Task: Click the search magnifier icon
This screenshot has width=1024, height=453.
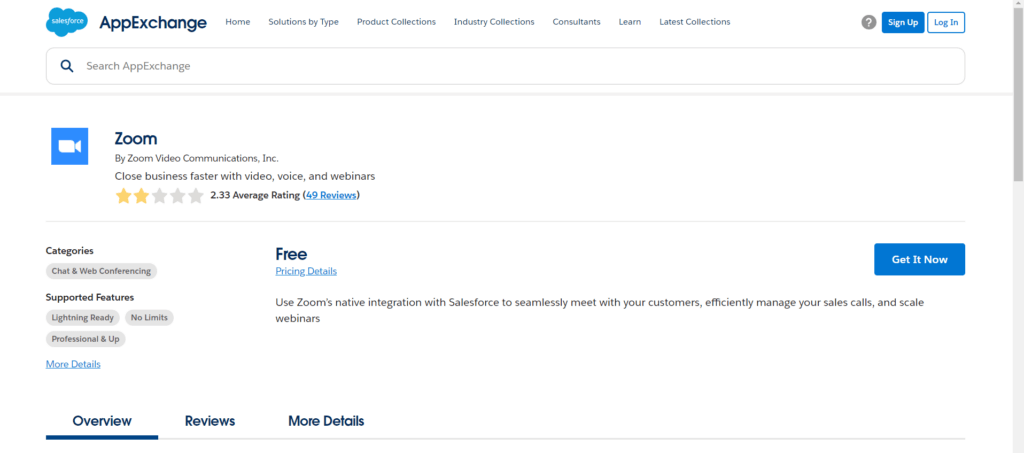Action: point(67,66)
